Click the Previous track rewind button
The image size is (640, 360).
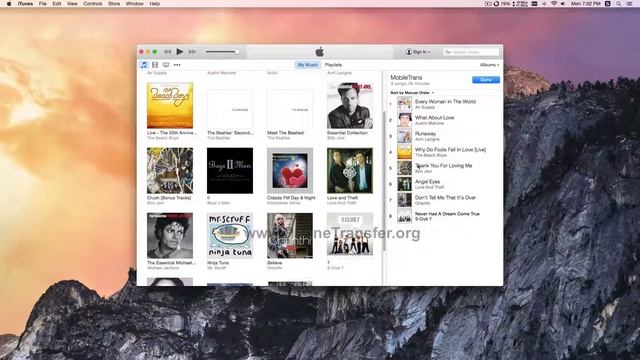coord(167,52)
